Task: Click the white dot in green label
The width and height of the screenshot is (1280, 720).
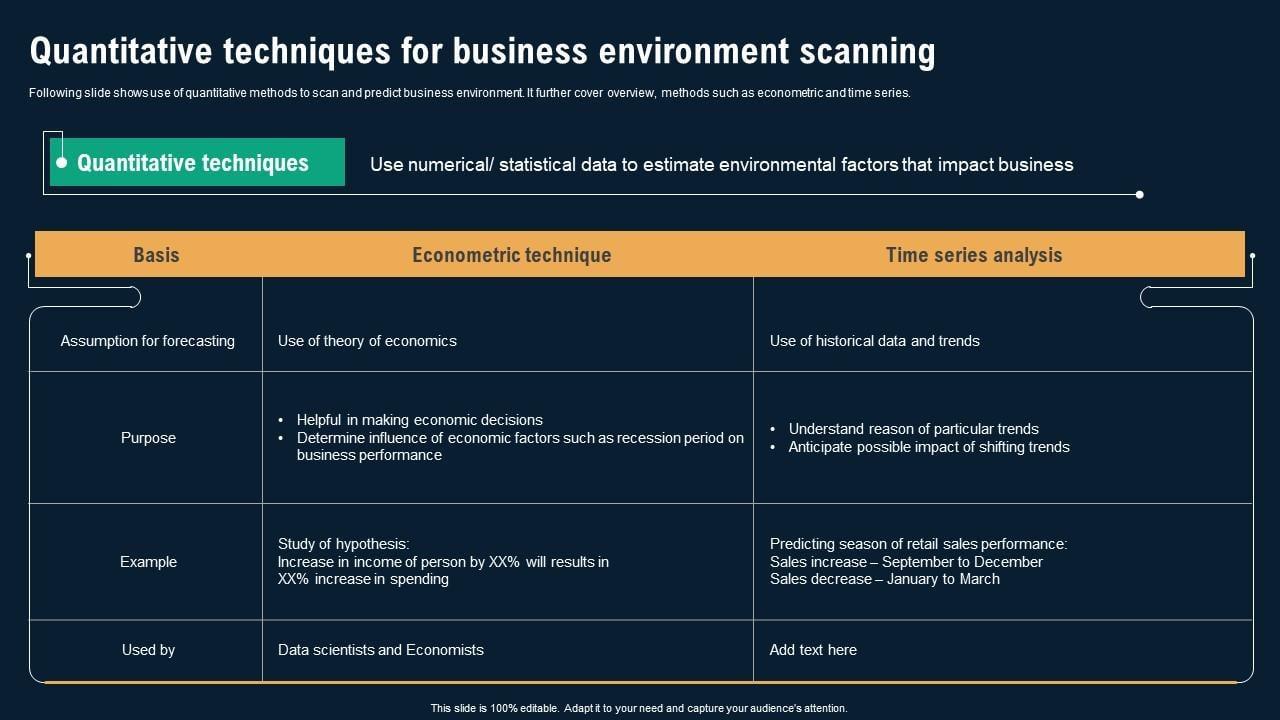Action: (x=62, y=162)
